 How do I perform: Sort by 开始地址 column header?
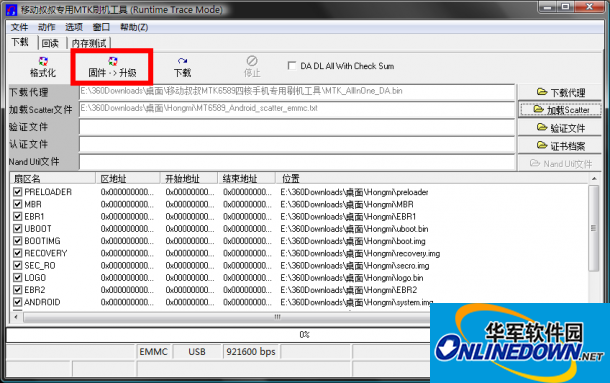189,179
